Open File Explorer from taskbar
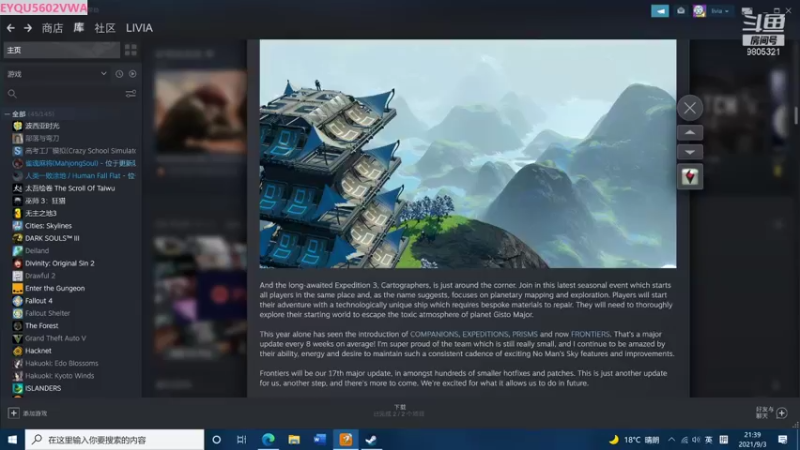Image resolution: width=800 pixels, height=450 pixels. (294, 439)
